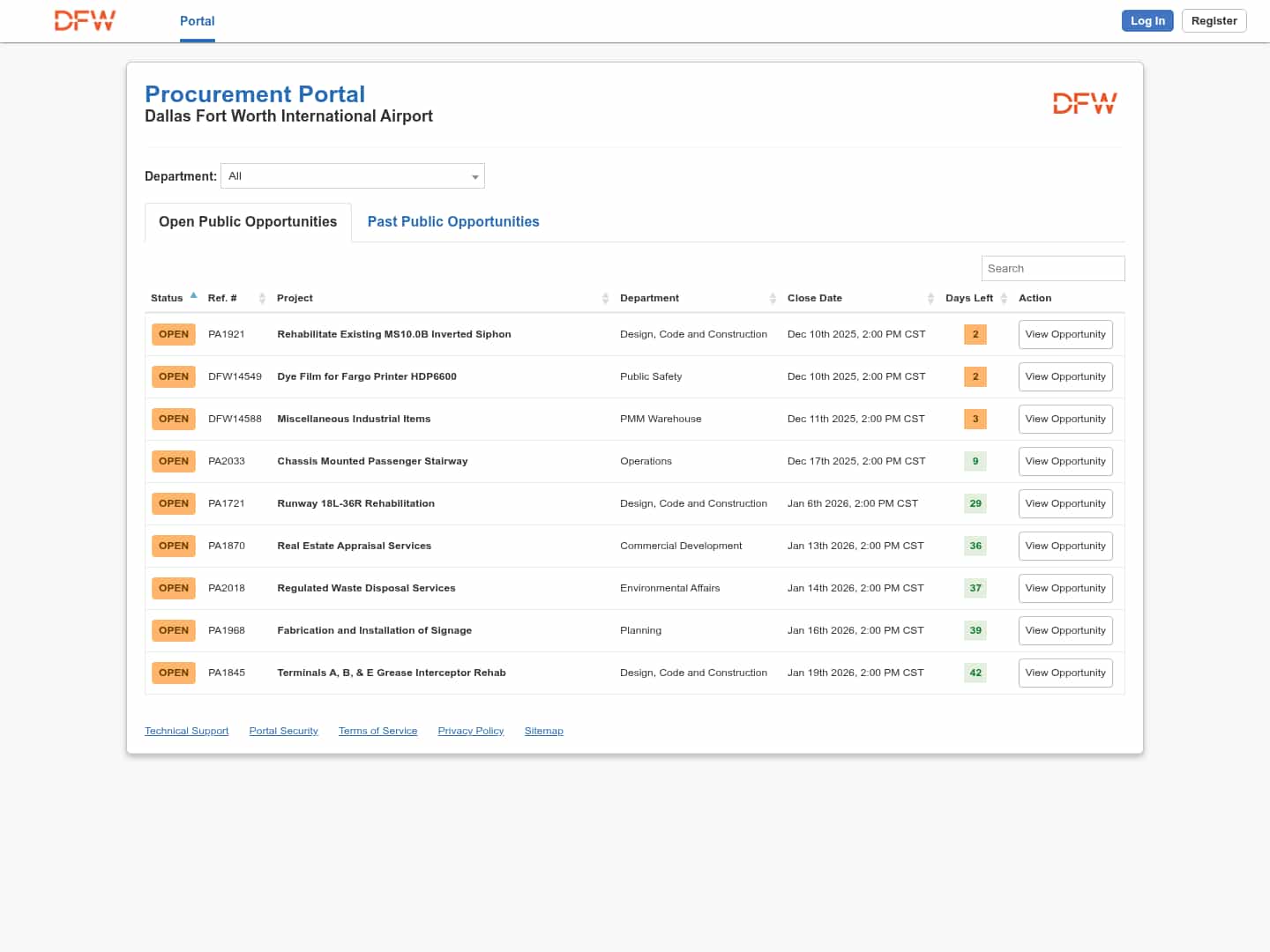
Task: Open the Department filter dropdown
Action: pos(353,176)
